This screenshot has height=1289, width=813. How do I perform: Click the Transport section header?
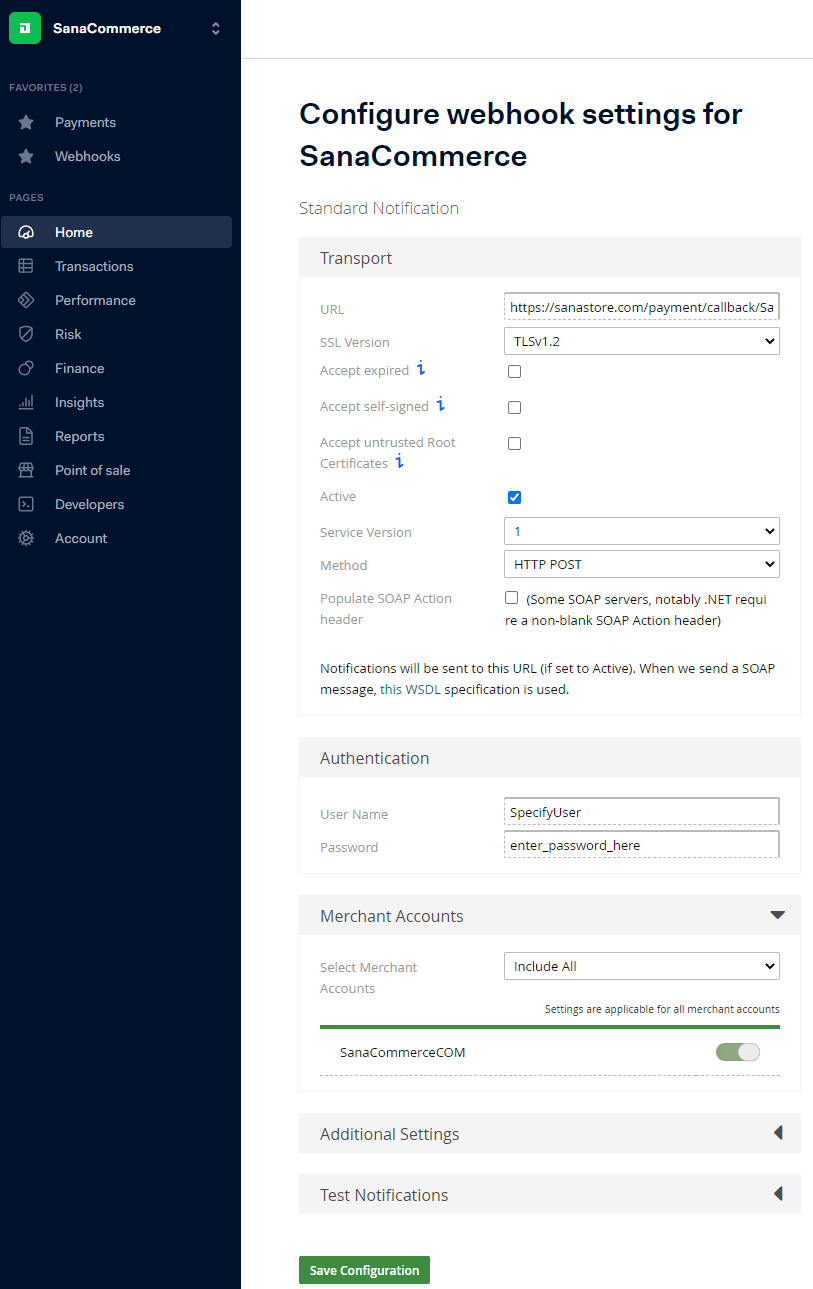[549, 258]
